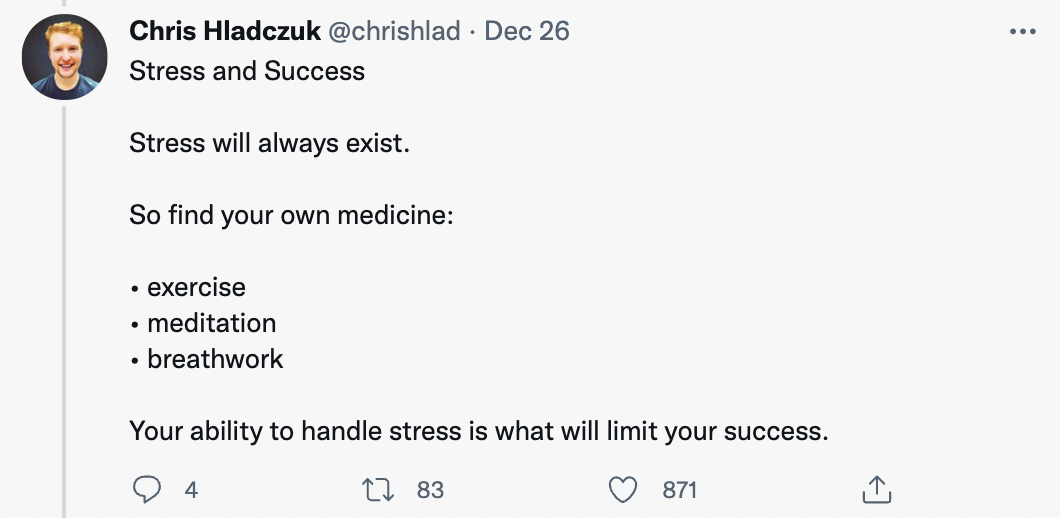Click the "Stress and Success" title line
The width and height of the screenshot is (1060, 518).
[x=247, y=71]
